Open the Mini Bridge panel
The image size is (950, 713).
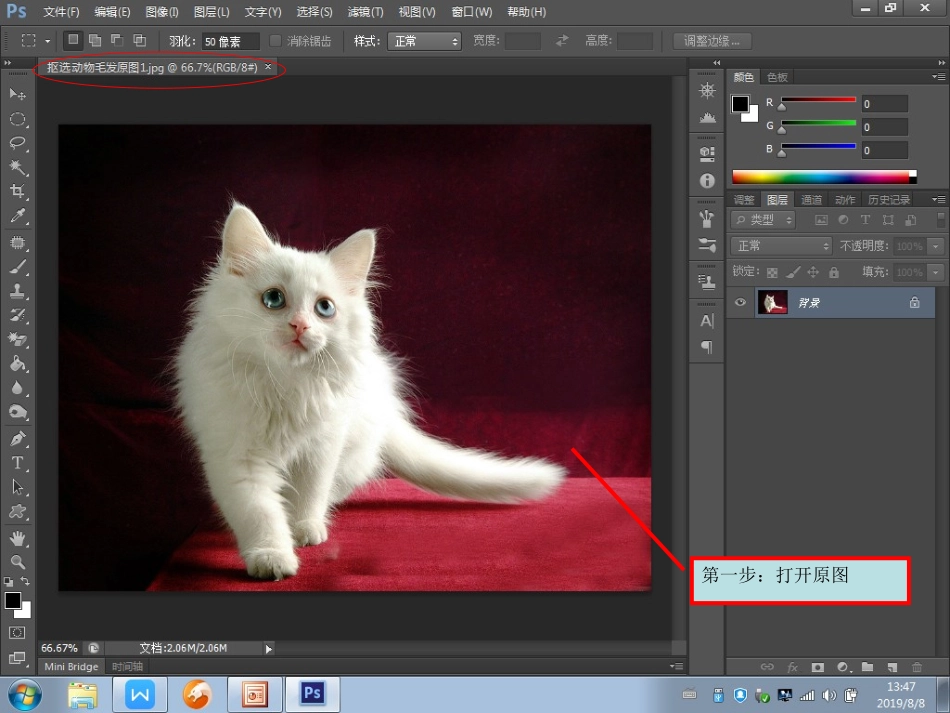click(71, 666)
